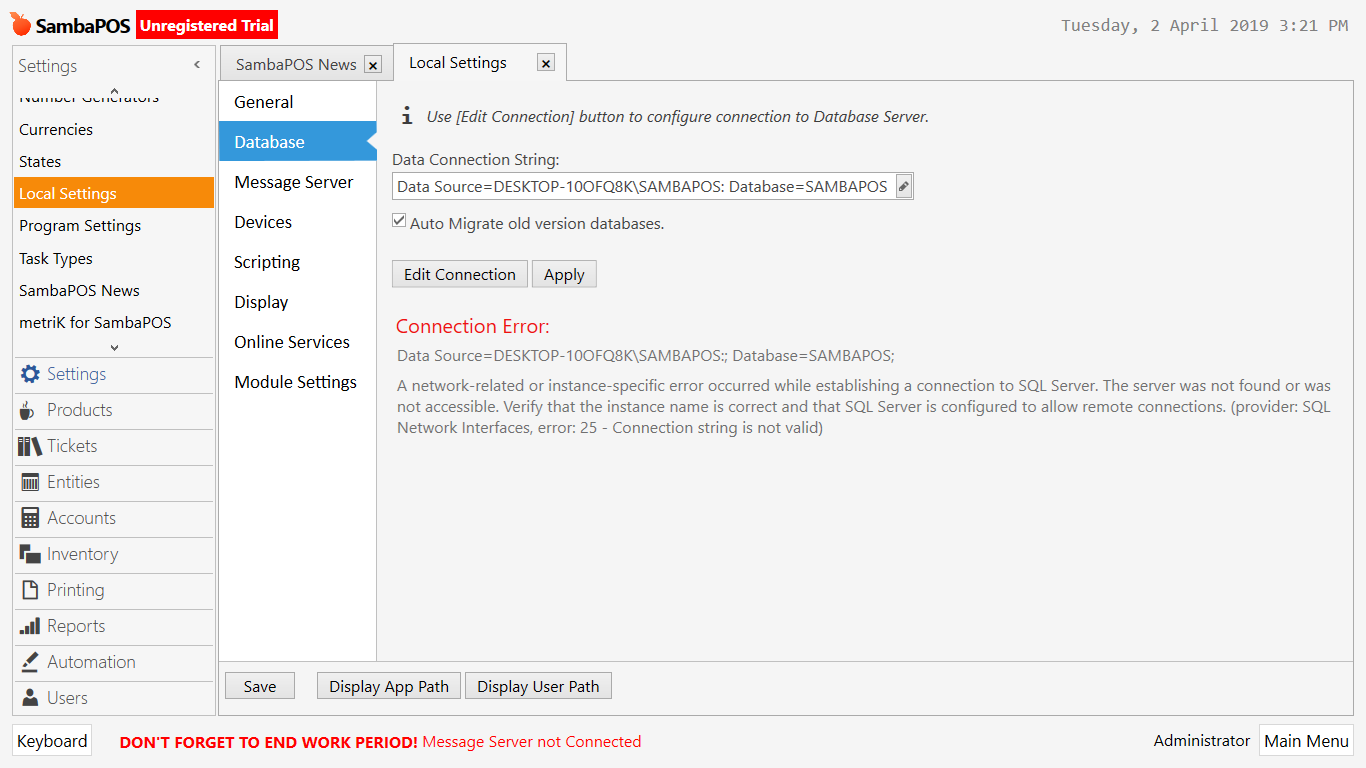The height and width of the screenshot is (768, 1366).
Task: Click the Settings header in sidebar
Action: pyautogui.click(x=48, y=66)
